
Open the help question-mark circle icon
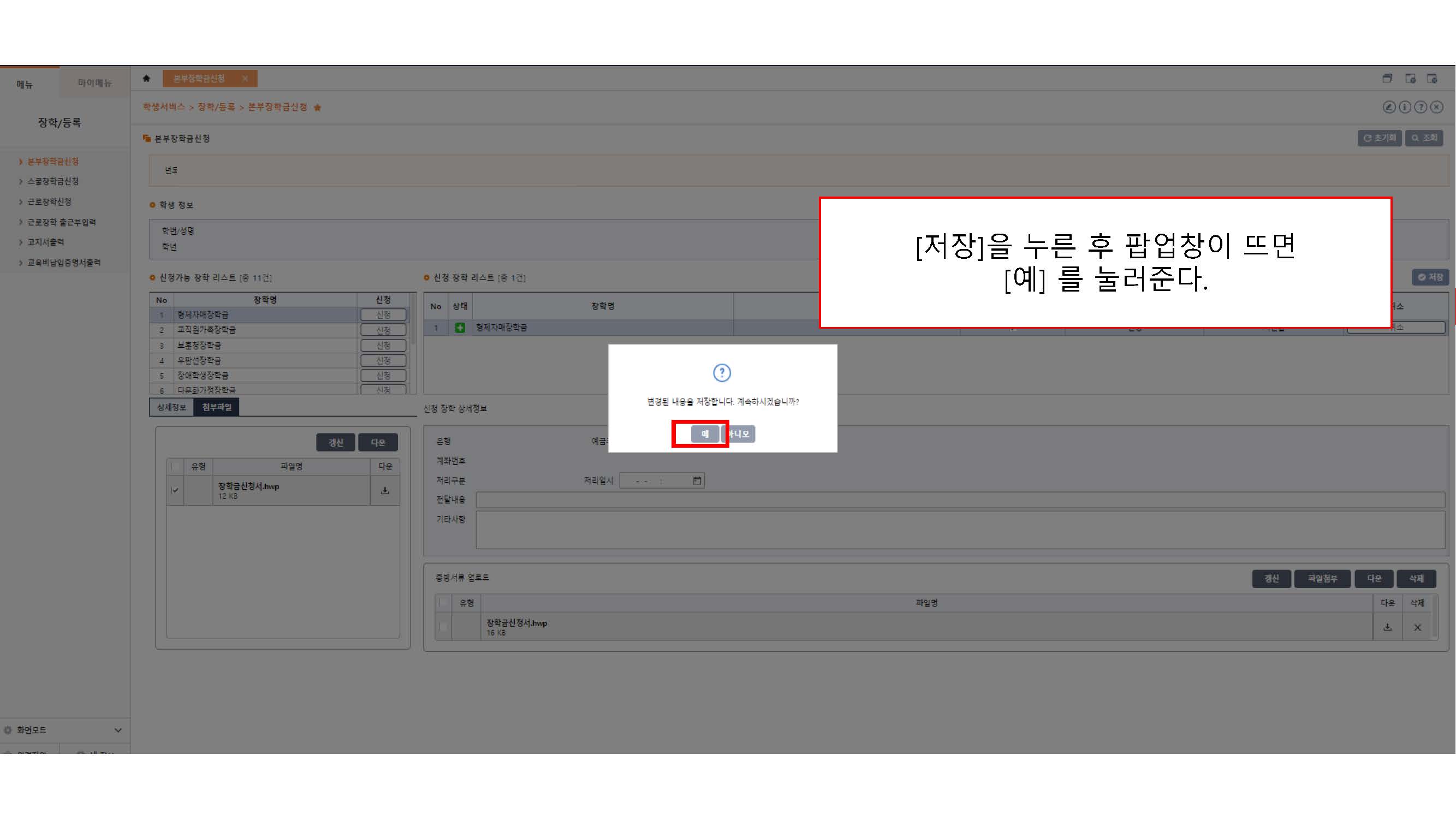1421,107
